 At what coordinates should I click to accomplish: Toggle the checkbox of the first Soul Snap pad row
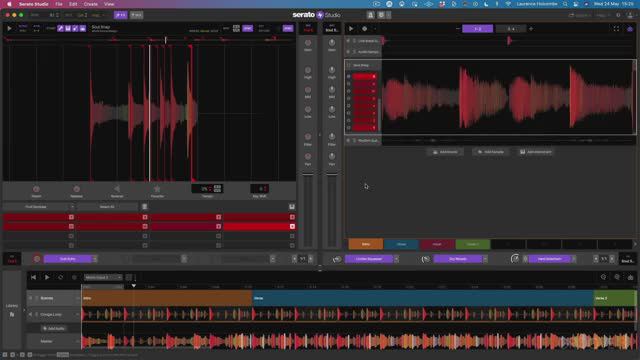click(x=349, y=76)
